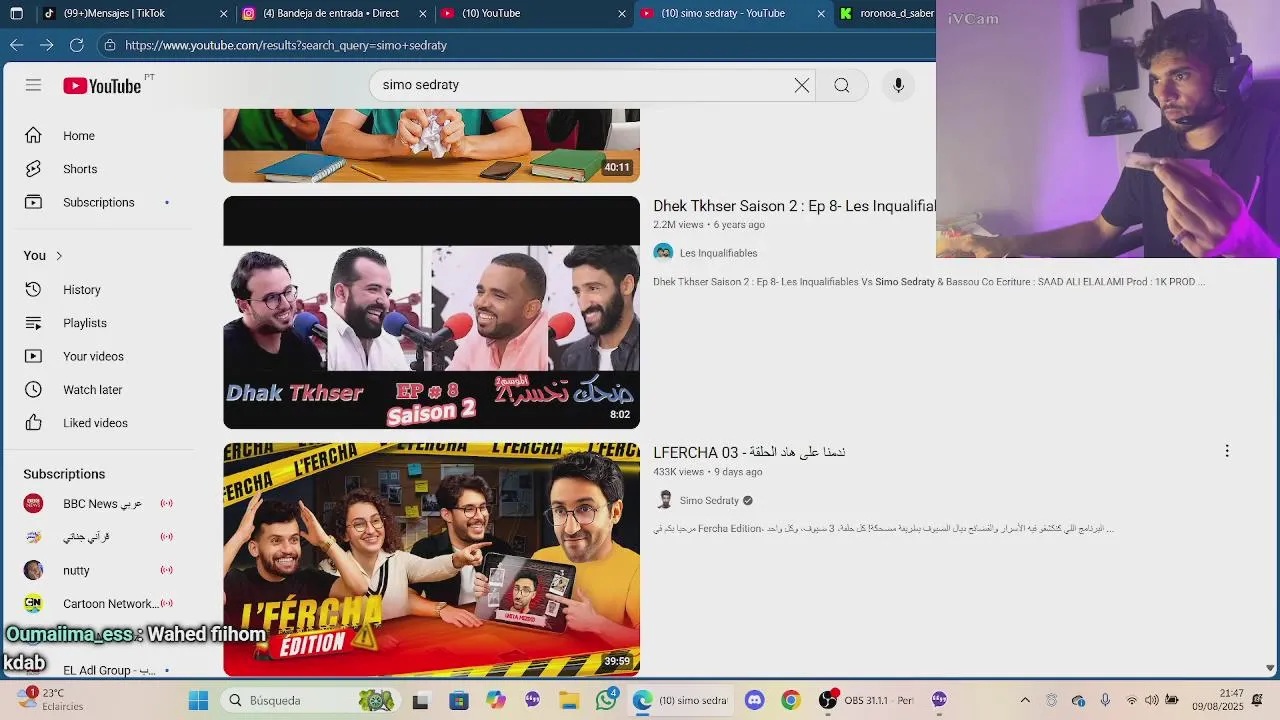This screenshot has height=720, width=1280.
Task: Open the Les Inqualifiables channel link
Action: tap(718, 253)
